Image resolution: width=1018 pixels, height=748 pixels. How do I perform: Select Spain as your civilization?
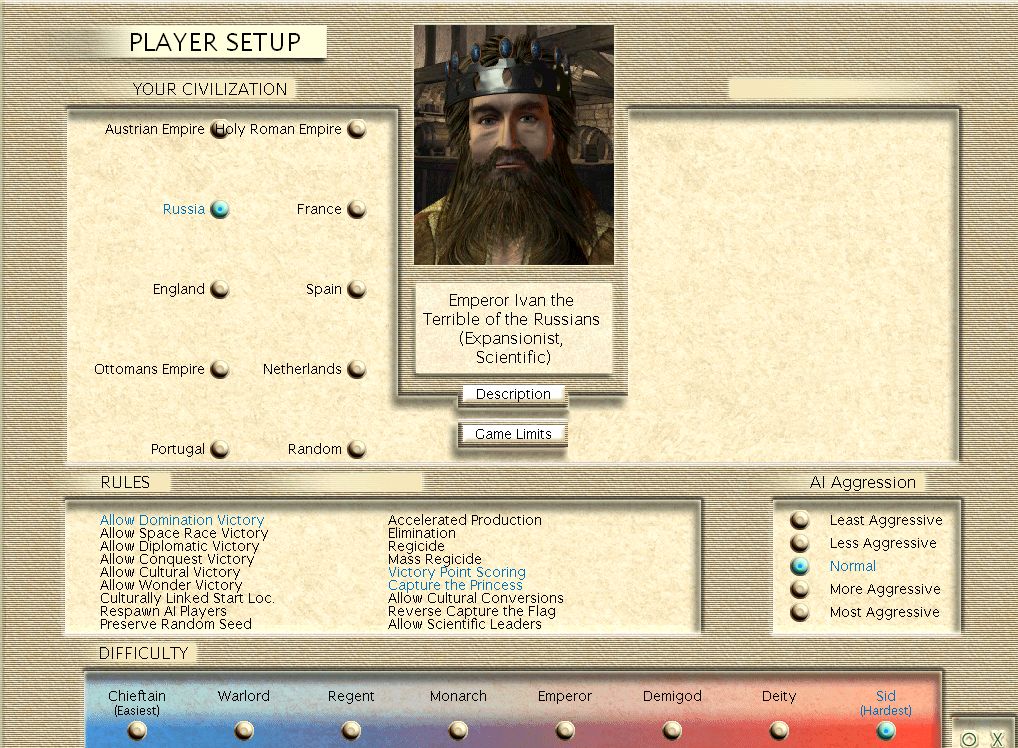click(x=356, y=289)
